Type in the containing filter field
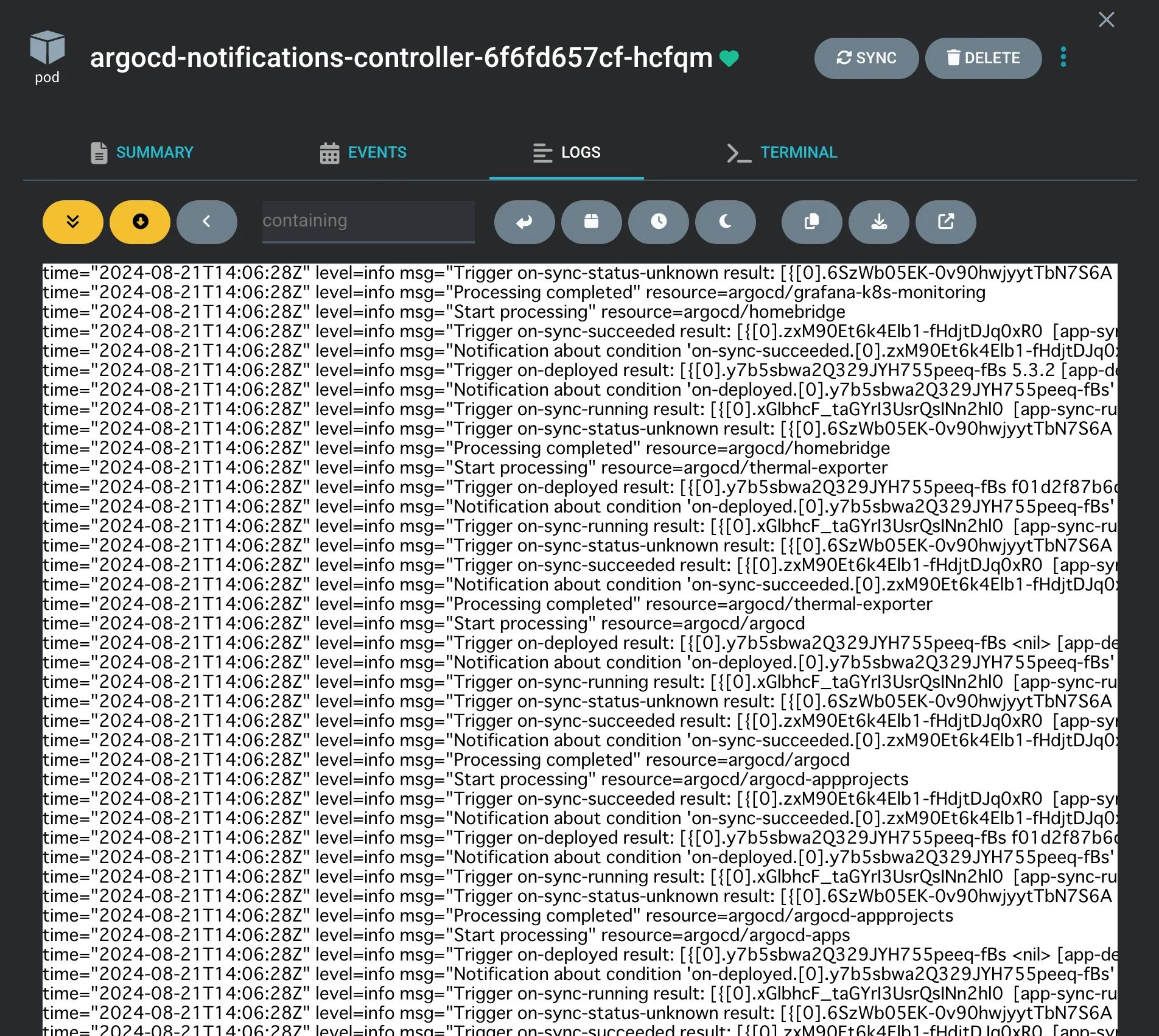 tap(368, 221)
